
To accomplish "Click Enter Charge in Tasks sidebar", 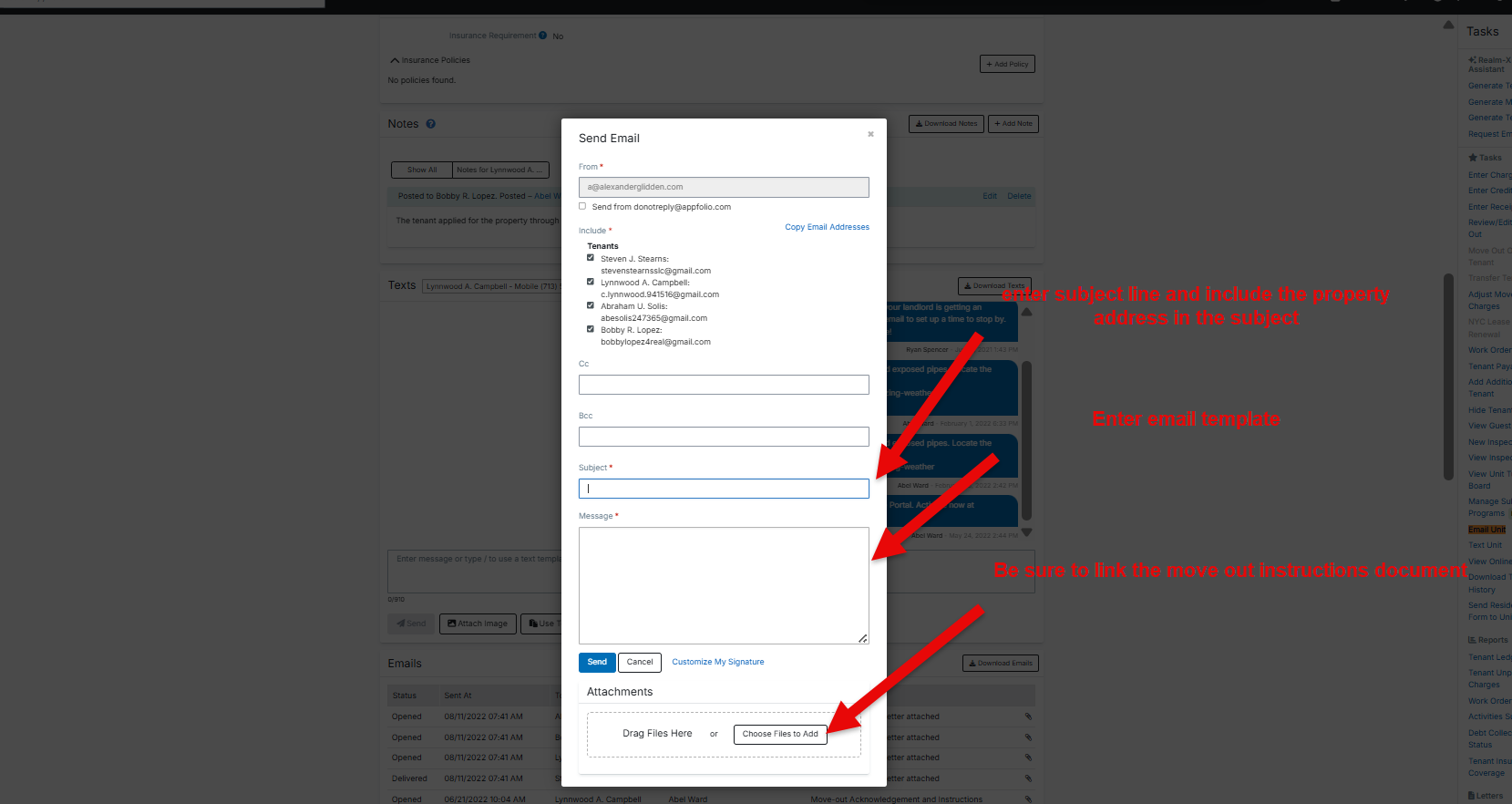I will click(x=1489, y=175).
